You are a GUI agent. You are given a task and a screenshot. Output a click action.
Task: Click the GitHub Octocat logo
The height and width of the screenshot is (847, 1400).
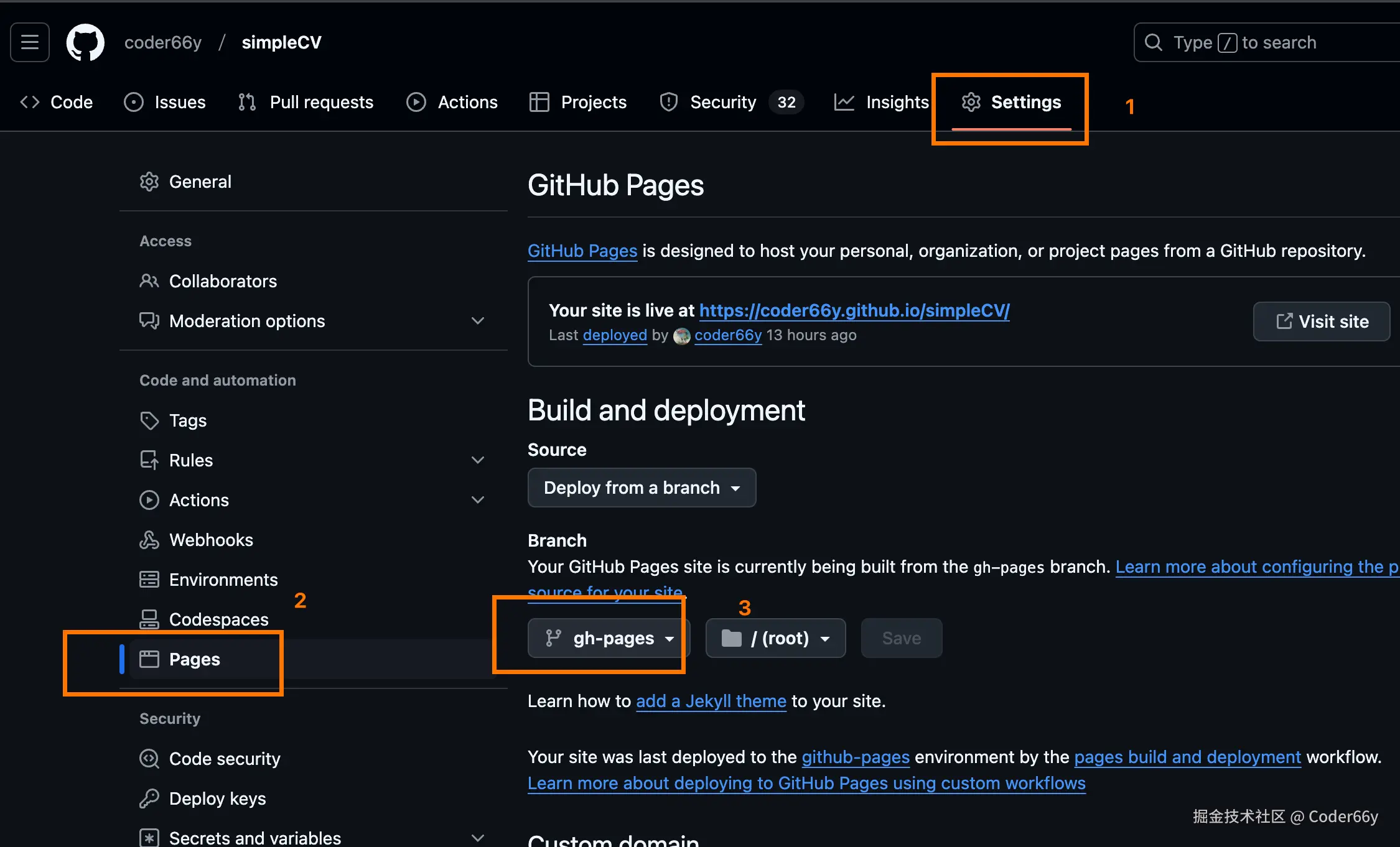85,42
